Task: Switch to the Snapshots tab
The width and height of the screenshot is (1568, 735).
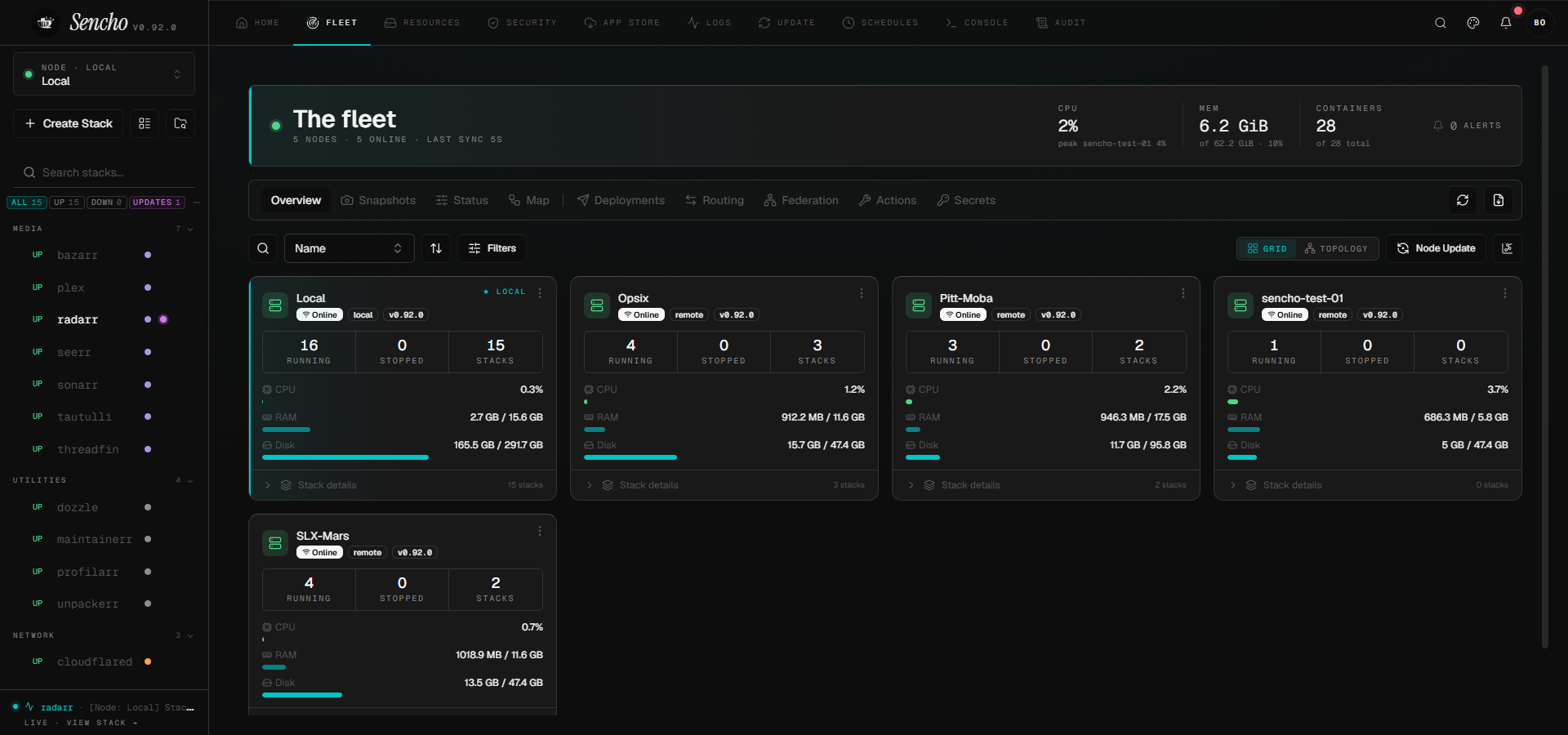Action: (378, 200)
